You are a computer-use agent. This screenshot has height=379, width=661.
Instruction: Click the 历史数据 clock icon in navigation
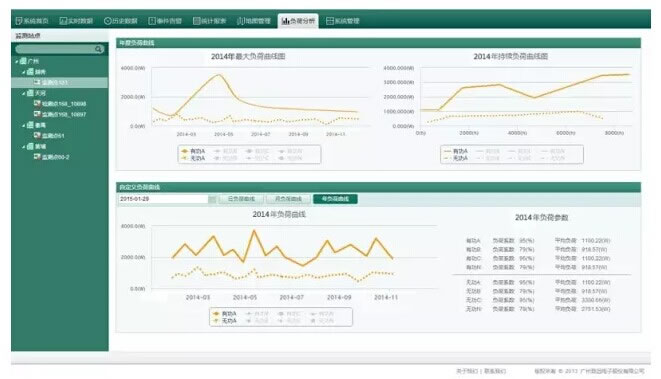pyautogui.click(x=107, y=21)
